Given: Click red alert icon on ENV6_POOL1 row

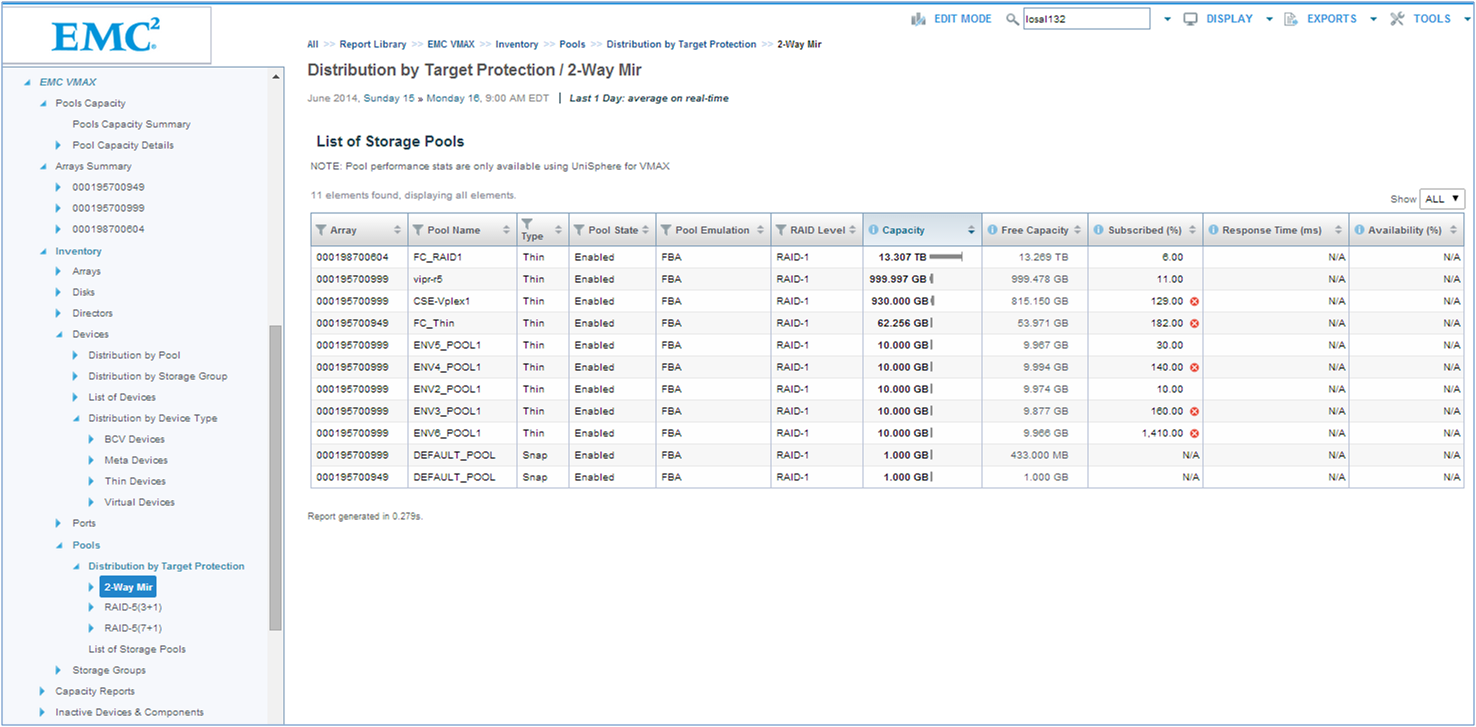Looking at the screenshot, I should point(1194,433).
